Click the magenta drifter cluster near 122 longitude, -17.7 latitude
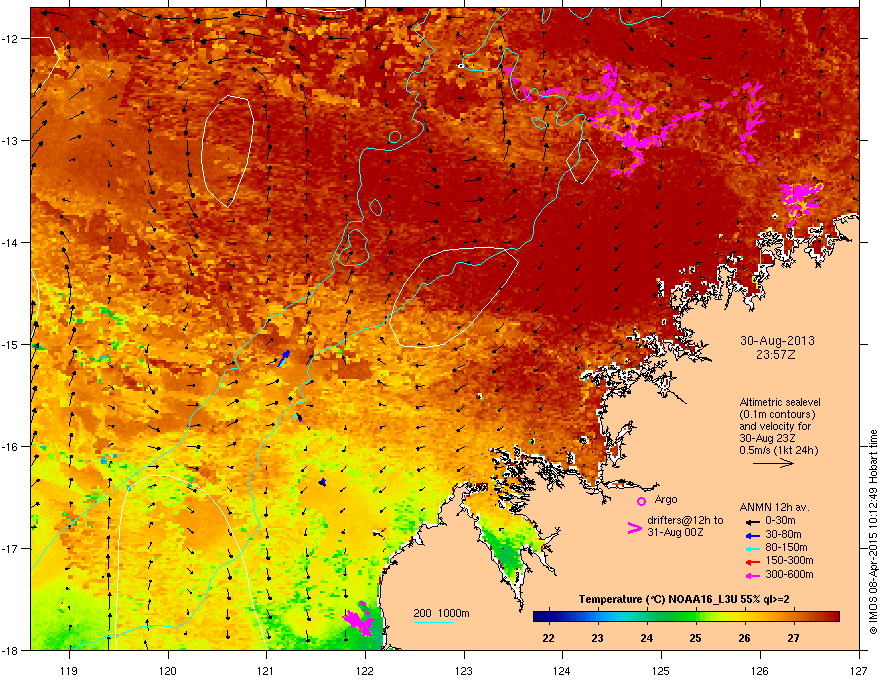The width and height of the screenshot is (880, 680). click(x=359, y=621)
